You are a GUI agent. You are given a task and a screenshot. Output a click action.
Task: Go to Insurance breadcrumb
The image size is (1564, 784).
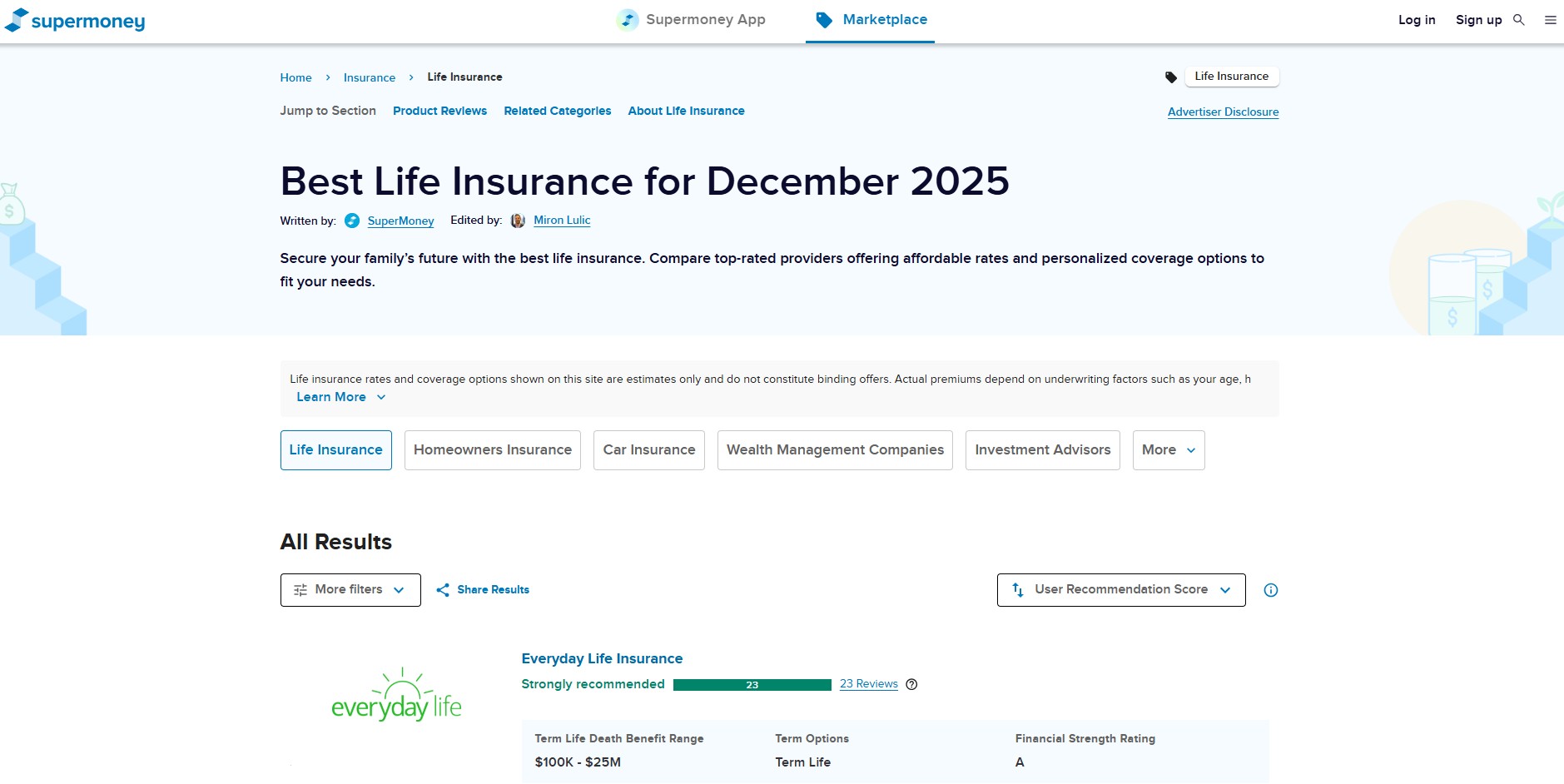(370, 77)
